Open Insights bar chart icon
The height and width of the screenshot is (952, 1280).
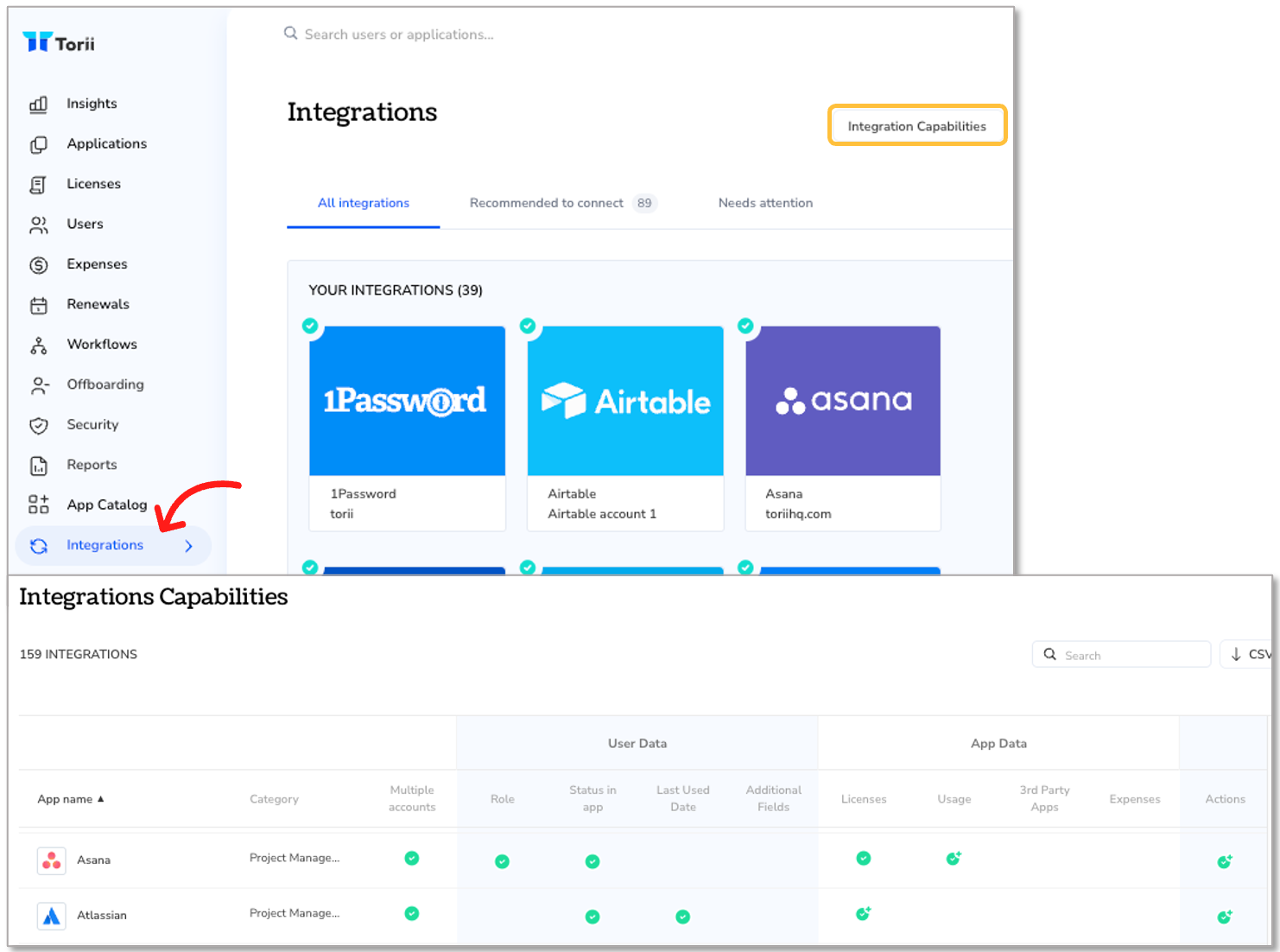coord(39,105)
